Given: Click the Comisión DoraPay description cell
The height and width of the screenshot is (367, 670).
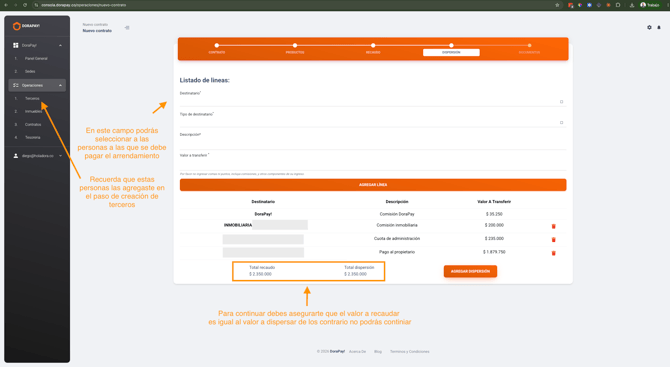Looking at the screenshot, I should tap(397, 214).
